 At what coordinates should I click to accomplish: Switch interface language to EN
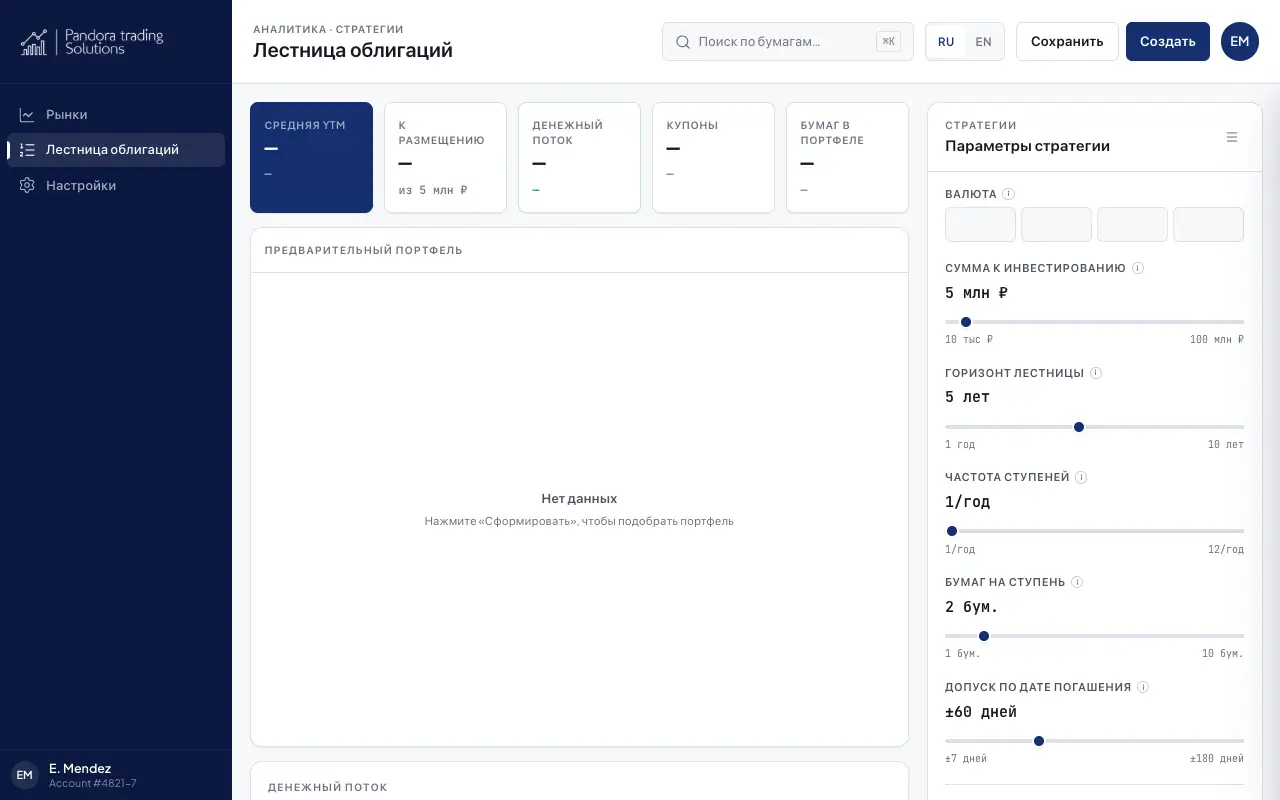pos(983,42)
